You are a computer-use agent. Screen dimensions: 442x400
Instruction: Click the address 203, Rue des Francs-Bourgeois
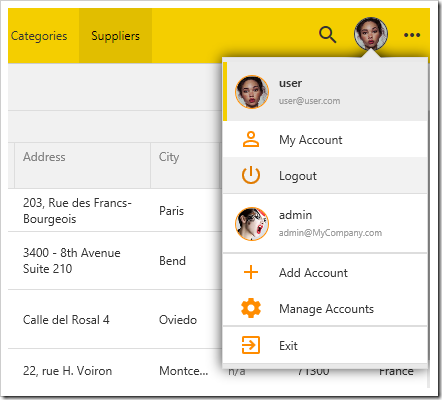pos(77,211)
